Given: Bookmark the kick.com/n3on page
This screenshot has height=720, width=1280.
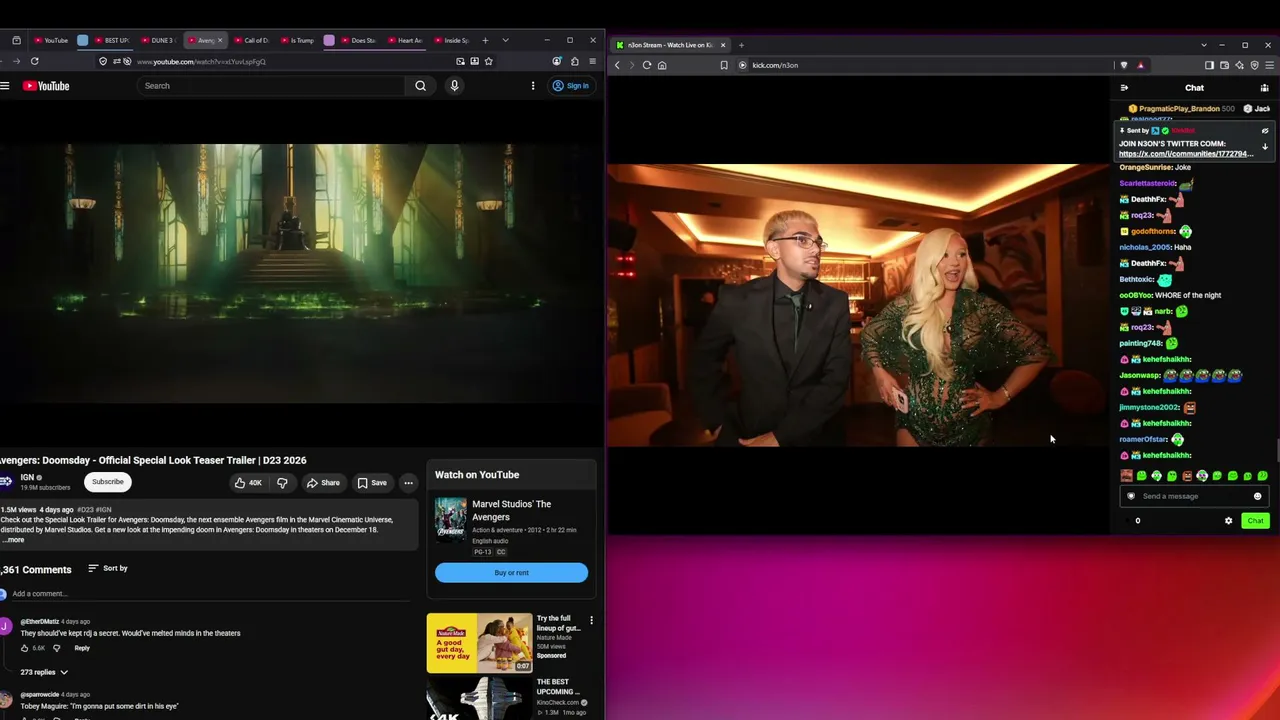Looking at the screenshot, I should coord(724,65).
